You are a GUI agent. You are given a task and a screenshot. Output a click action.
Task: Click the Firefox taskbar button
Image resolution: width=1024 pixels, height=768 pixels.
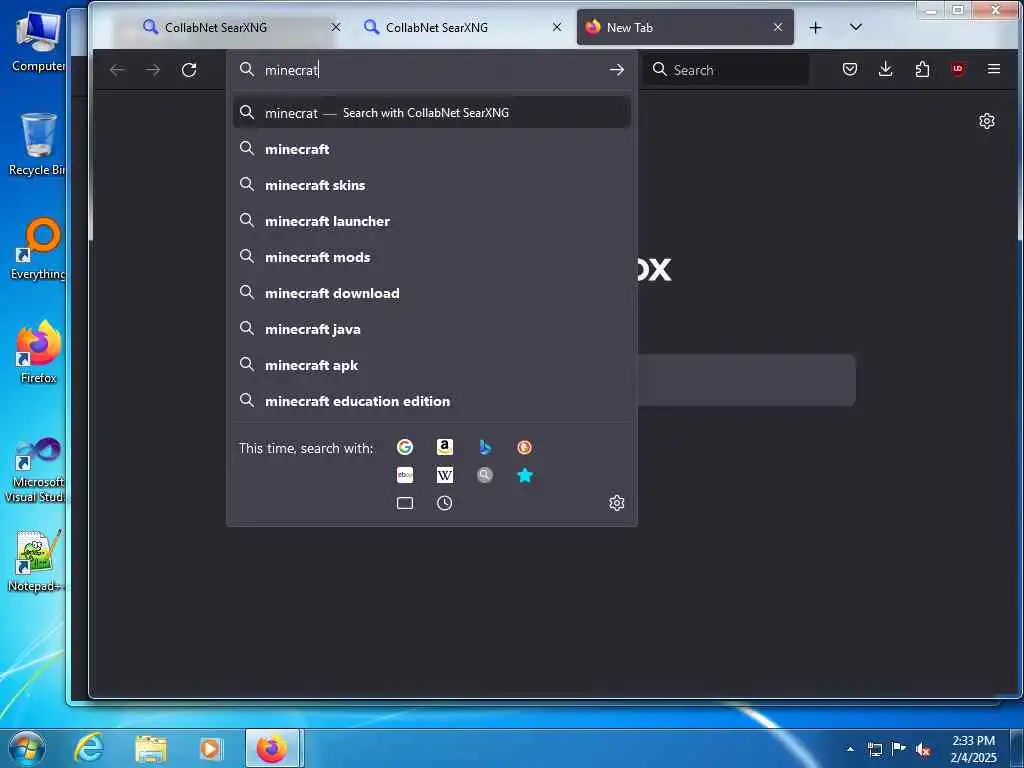click(x=272, y=748)
